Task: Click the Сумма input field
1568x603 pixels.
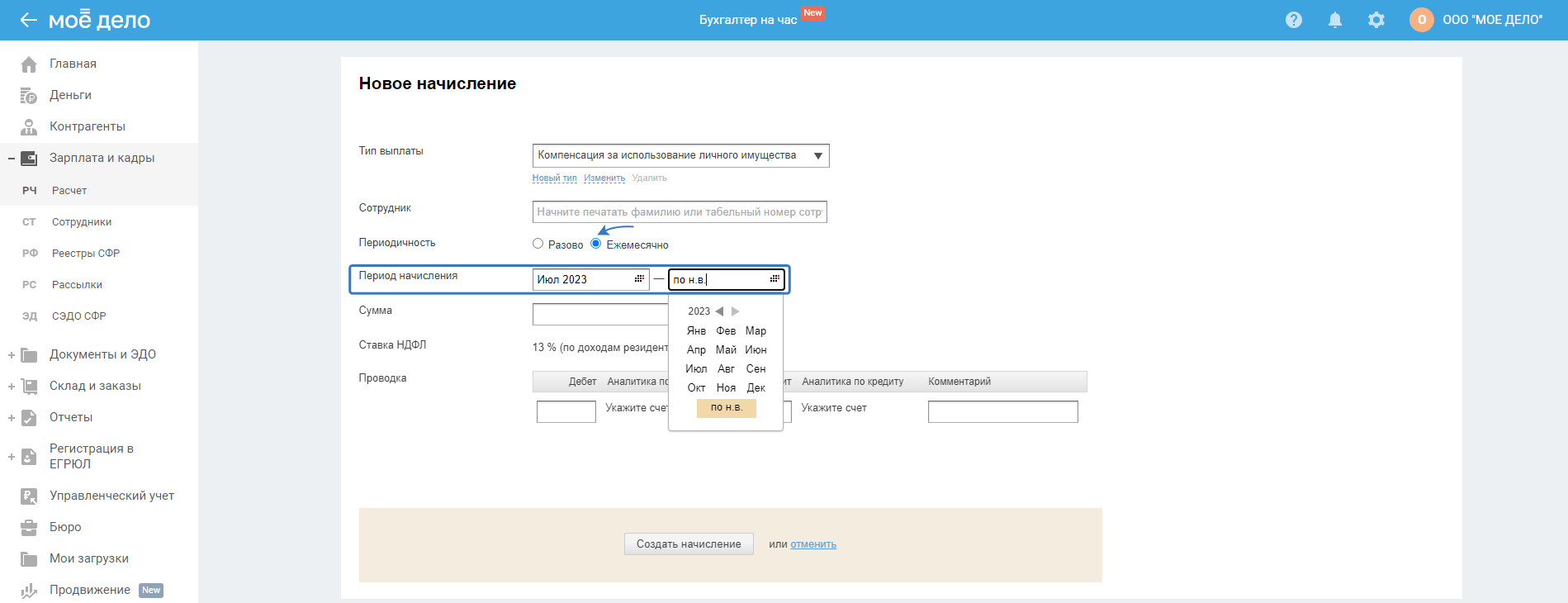Action: point(600,315)
